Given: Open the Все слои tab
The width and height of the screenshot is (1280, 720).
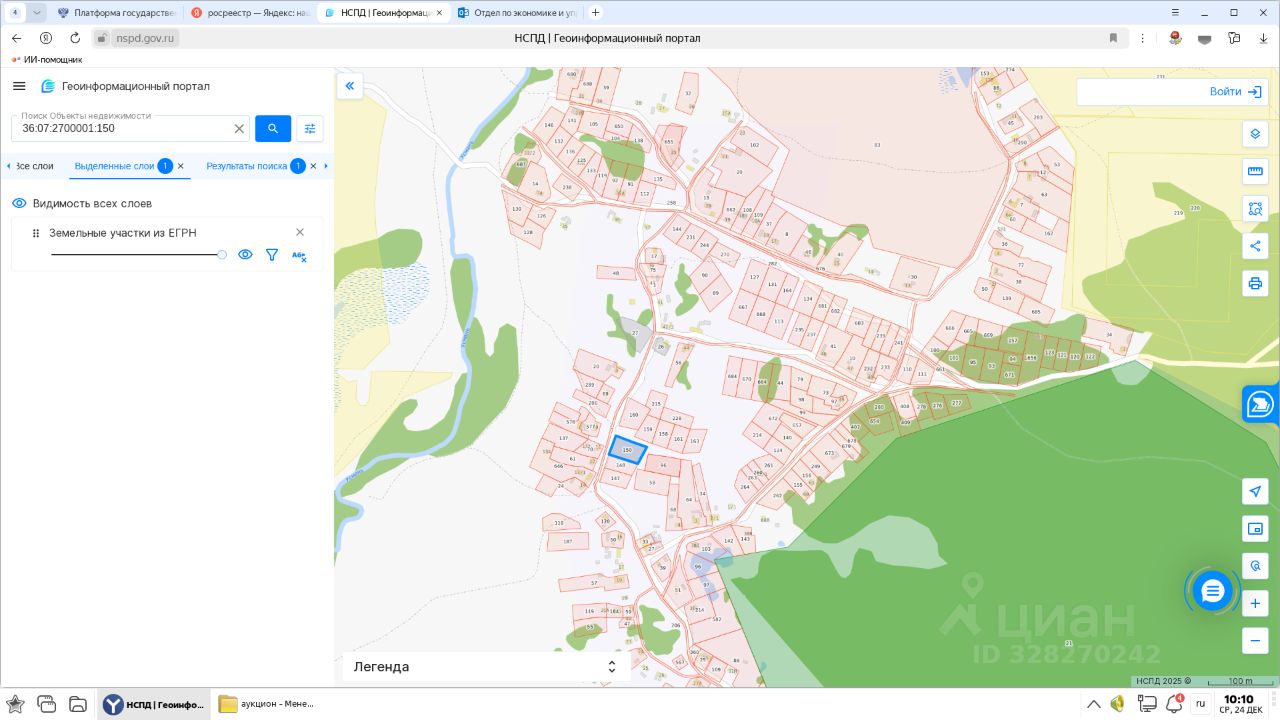Looking at the screenshot, I should pyautogui.click(x=34, y=166).
